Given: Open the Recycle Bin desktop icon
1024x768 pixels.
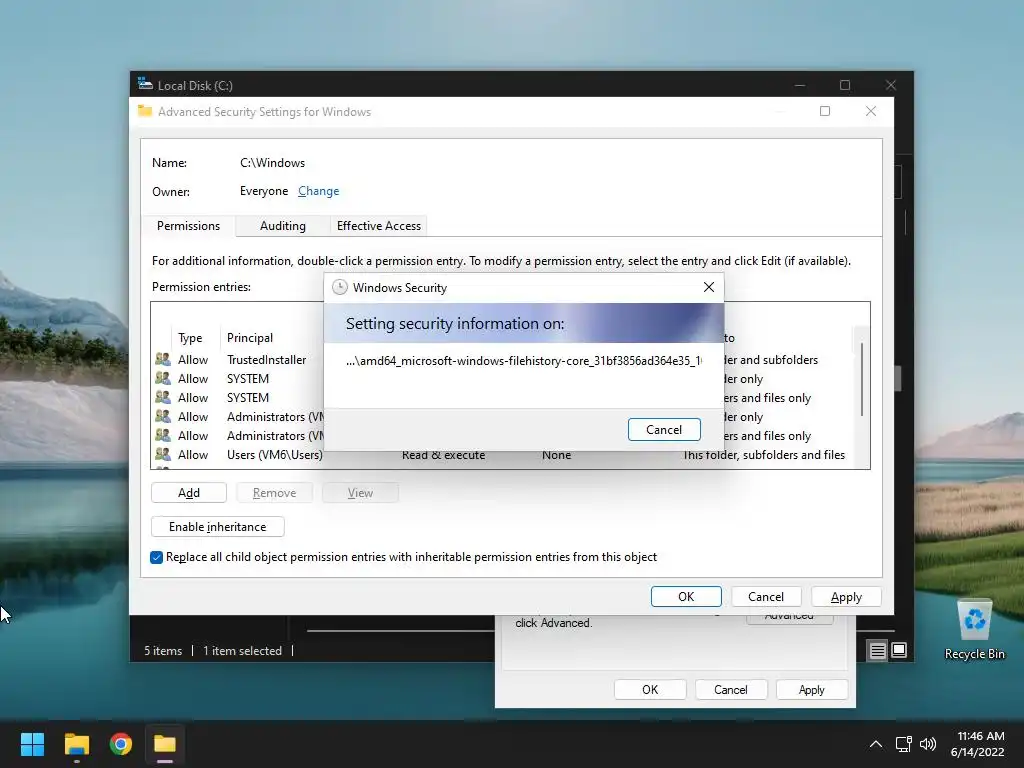Looking at the screenshot, I should pos(974,630).
